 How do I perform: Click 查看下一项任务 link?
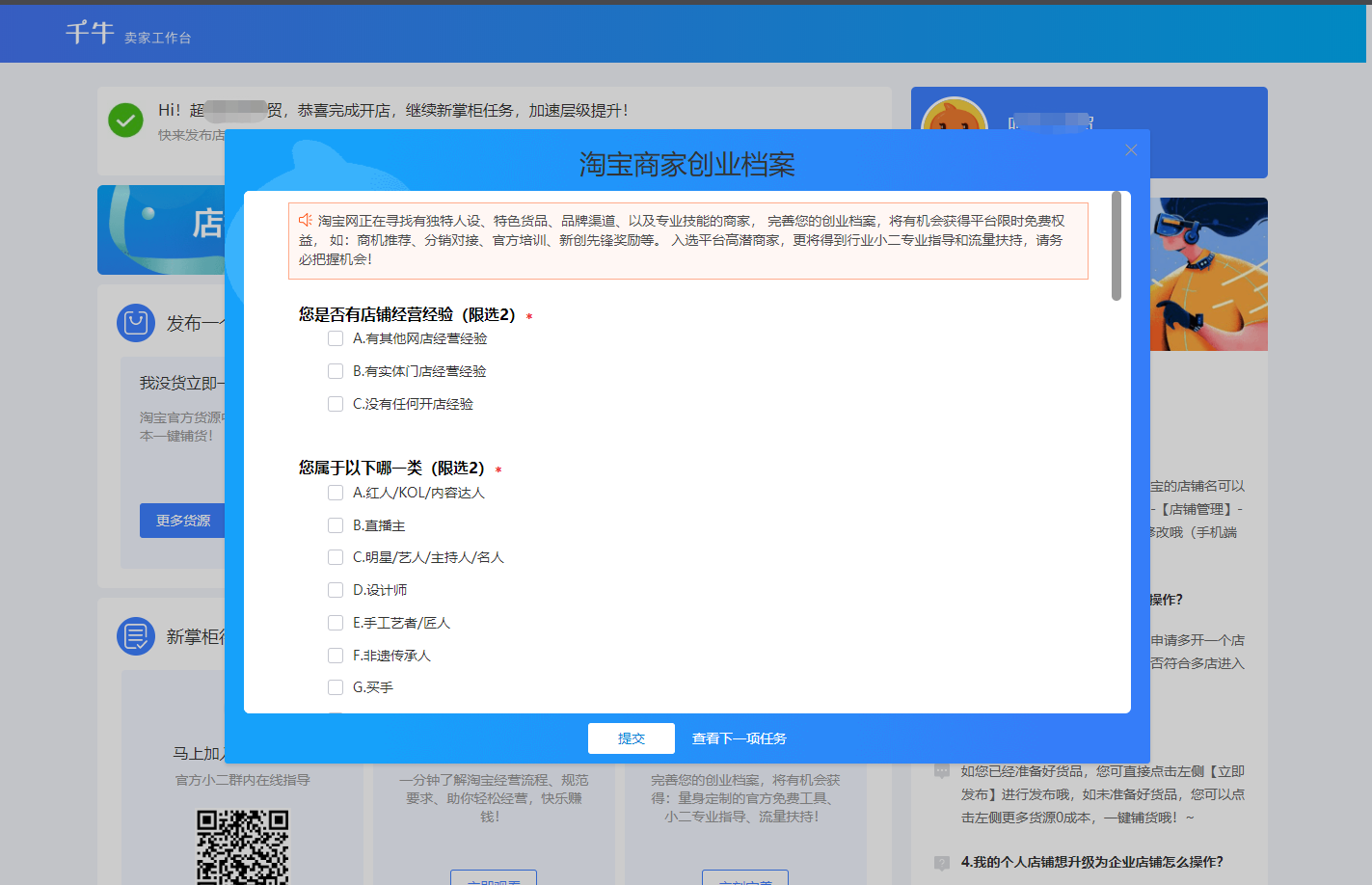coord(740,738)
